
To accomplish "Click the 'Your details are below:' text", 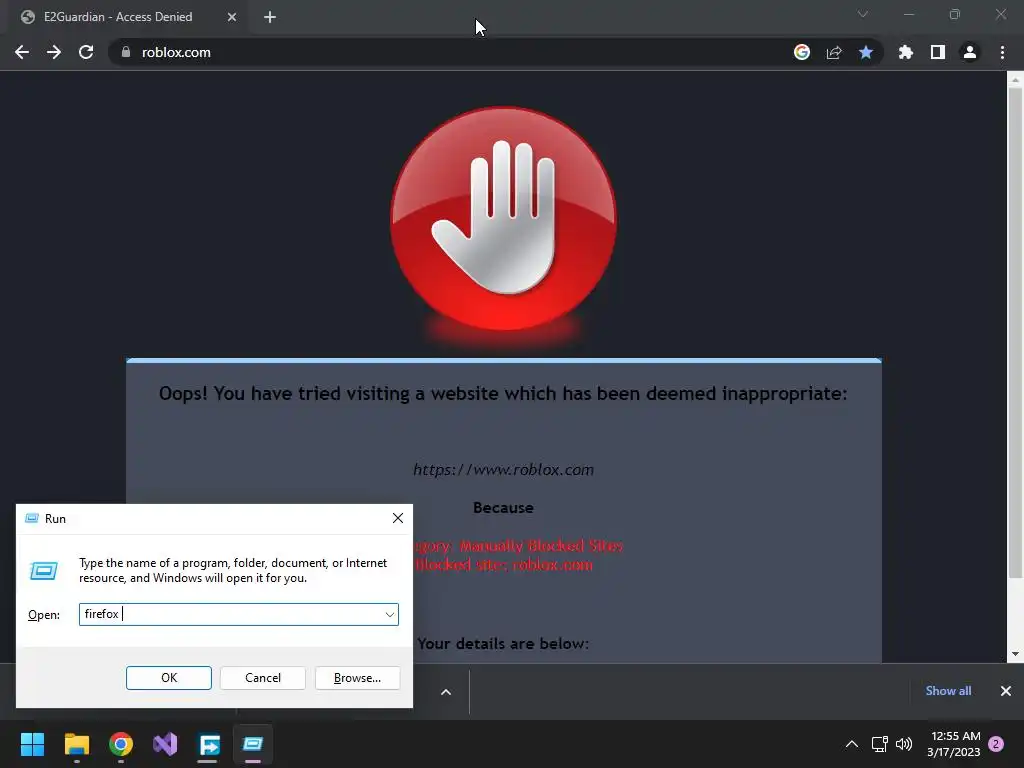I will tap(503, 644).
